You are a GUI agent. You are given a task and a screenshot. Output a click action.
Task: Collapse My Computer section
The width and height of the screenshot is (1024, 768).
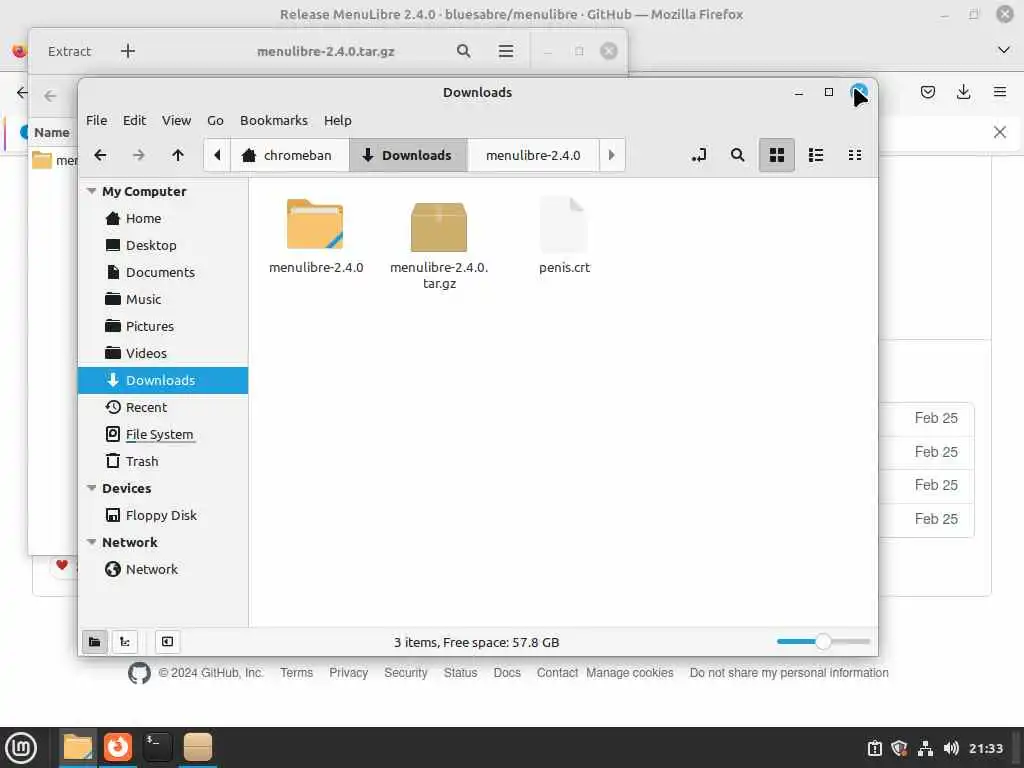point(91,191)
